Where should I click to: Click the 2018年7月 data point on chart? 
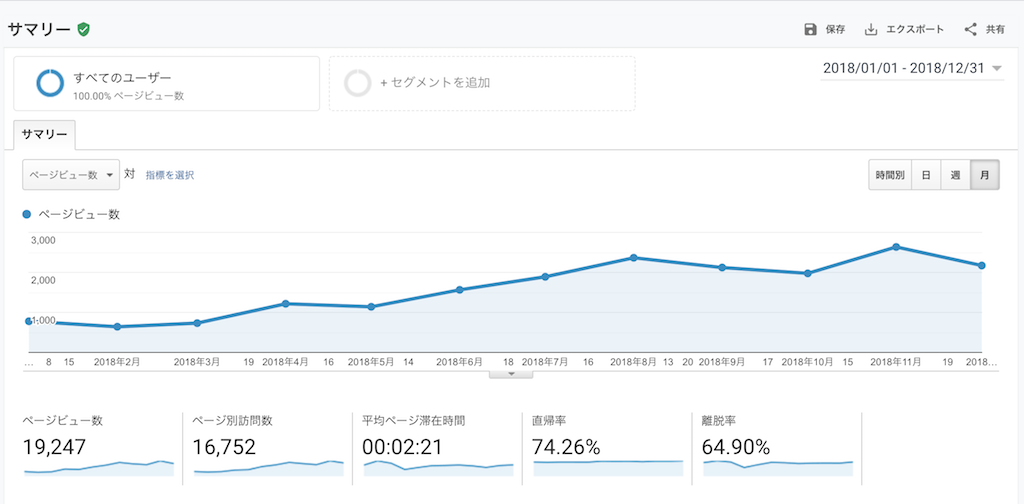point(545,277)
